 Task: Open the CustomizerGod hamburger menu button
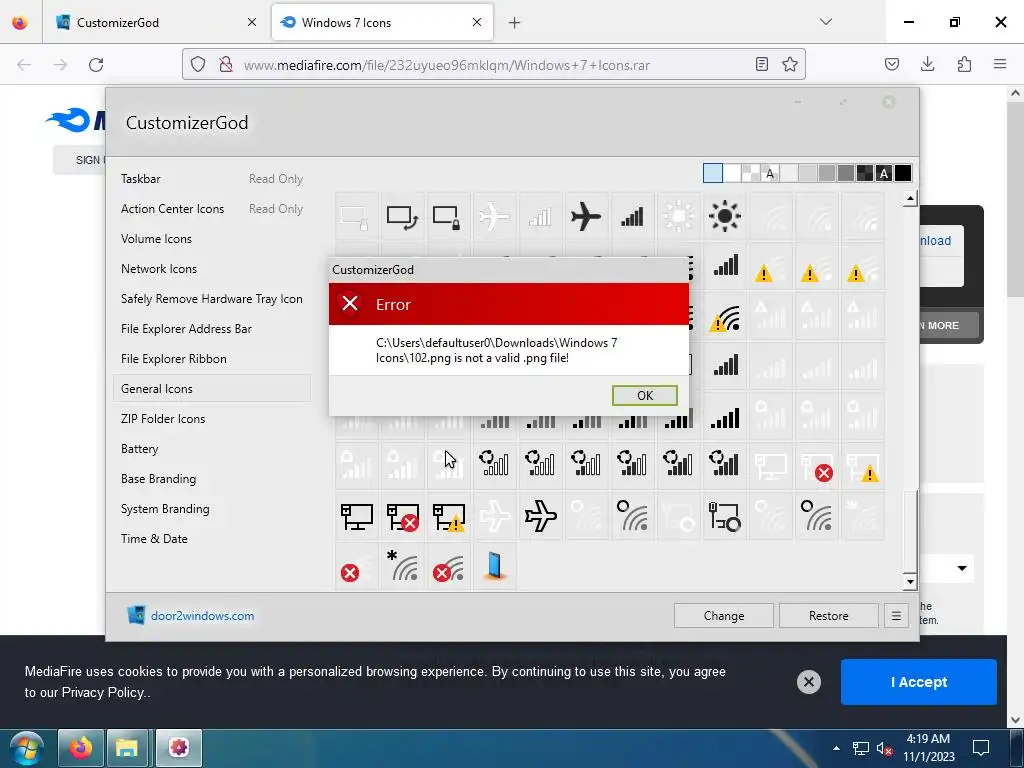(x=896, y=616)
